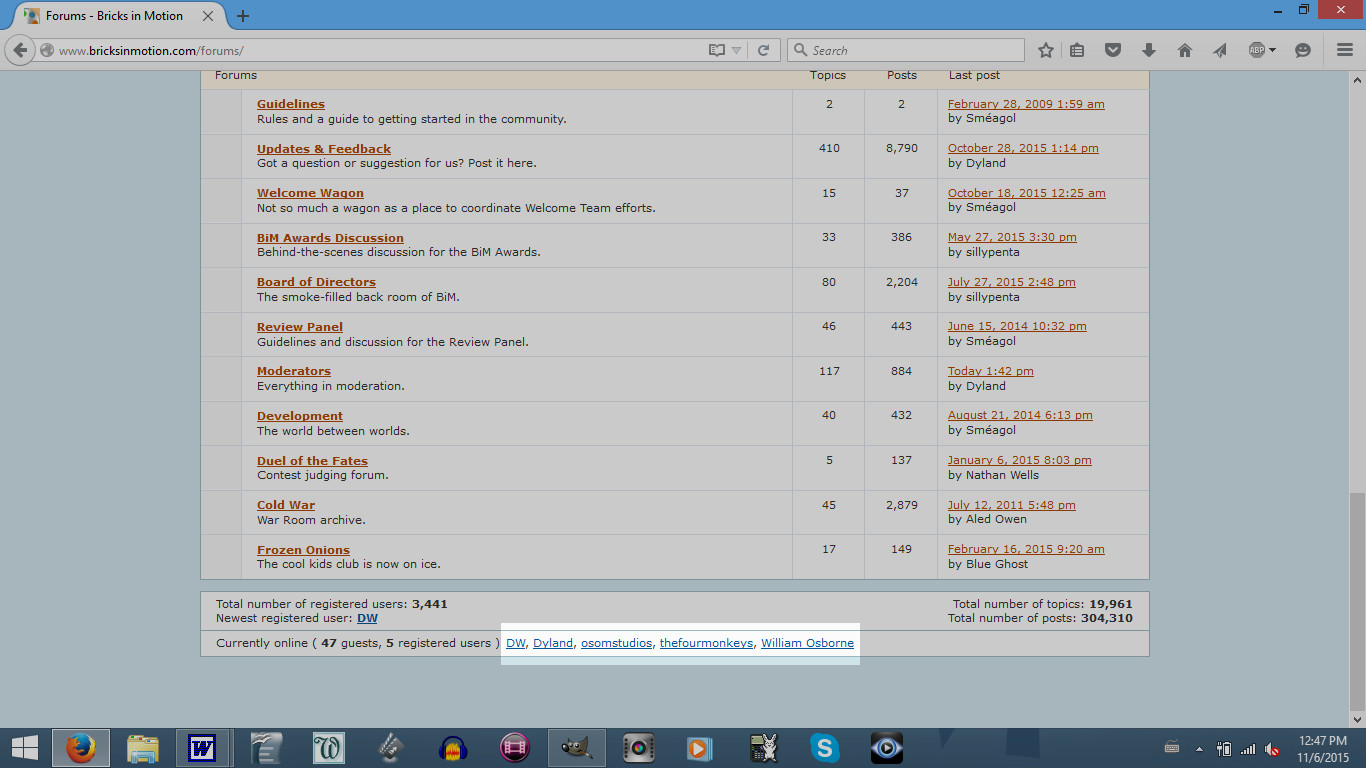Select the Forums - Bricks in Motion tab
Screen dimensions: 1366x768
pos(114,16)
